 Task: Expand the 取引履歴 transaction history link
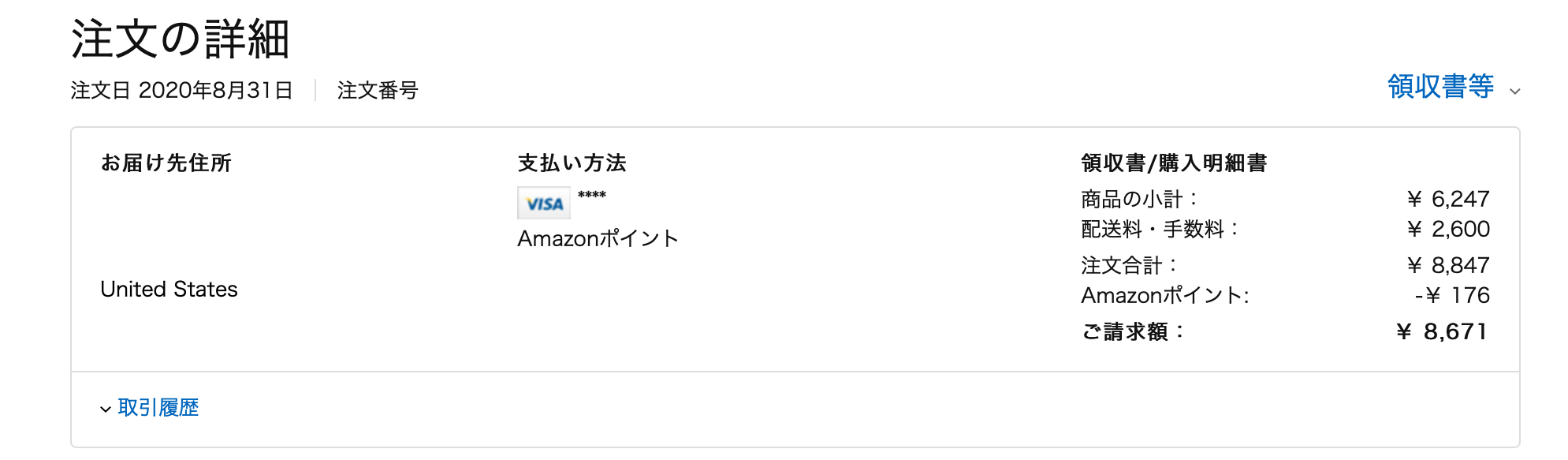[x=158, y=407]
